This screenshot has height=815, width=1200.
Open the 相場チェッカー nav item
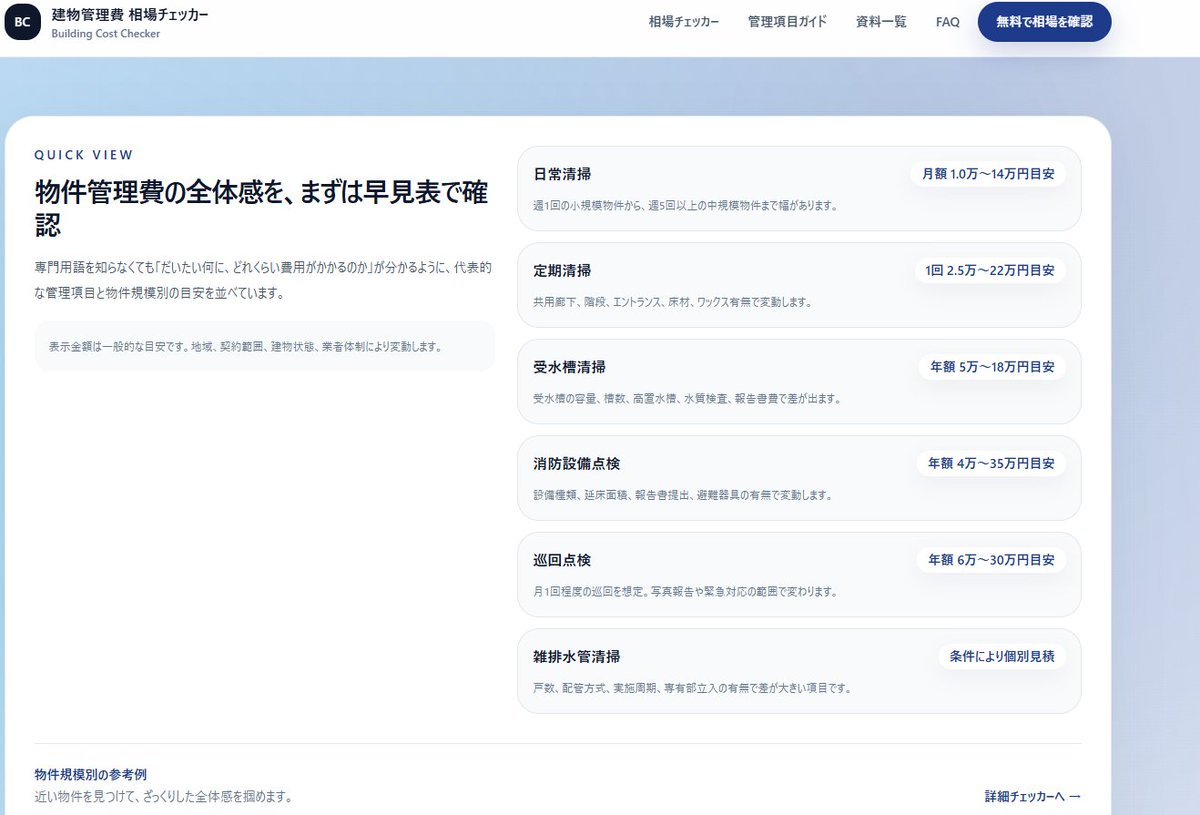point(683,22)
